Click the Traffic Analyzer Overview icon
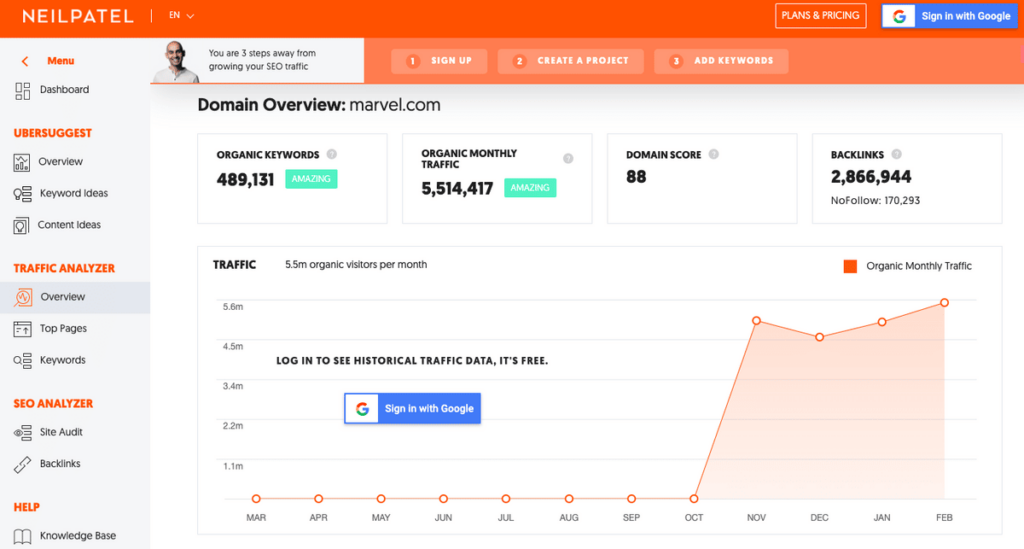The width and height of the screenshot is (1024, 549). [23, 297]
